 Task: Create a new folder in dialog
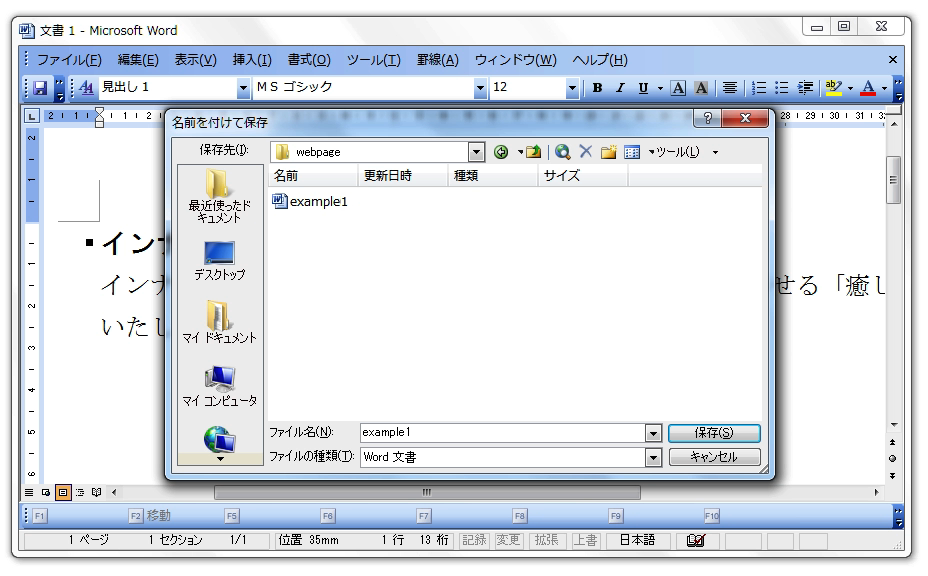[608, 152]
